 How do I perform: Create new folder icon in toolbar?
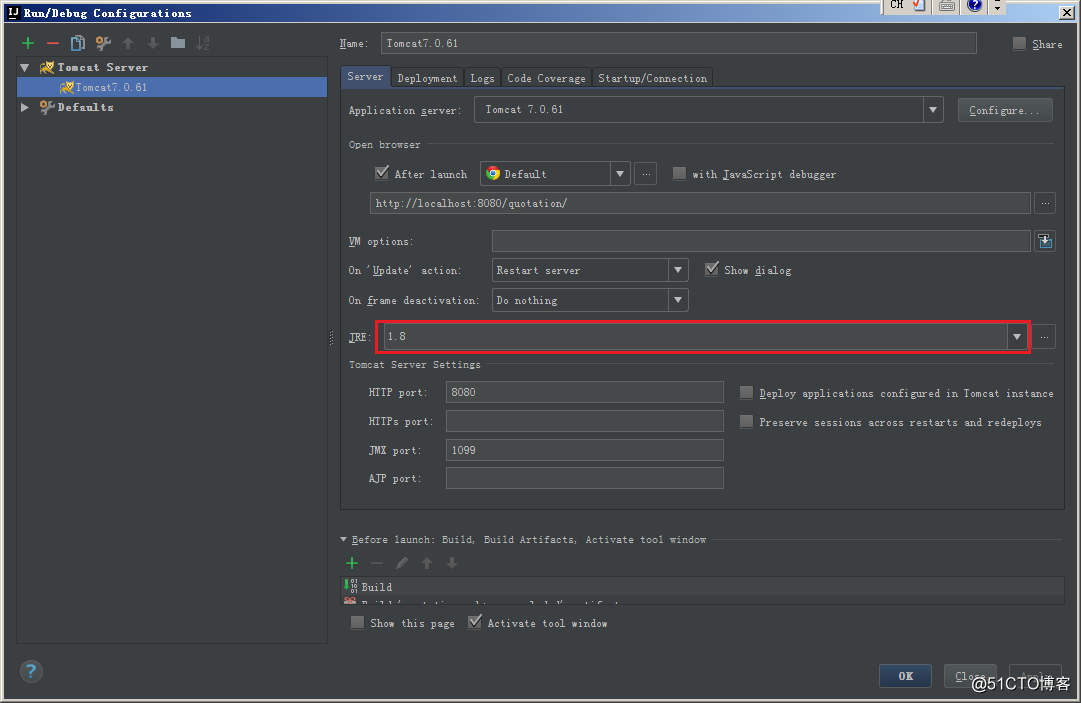point(178,43)
